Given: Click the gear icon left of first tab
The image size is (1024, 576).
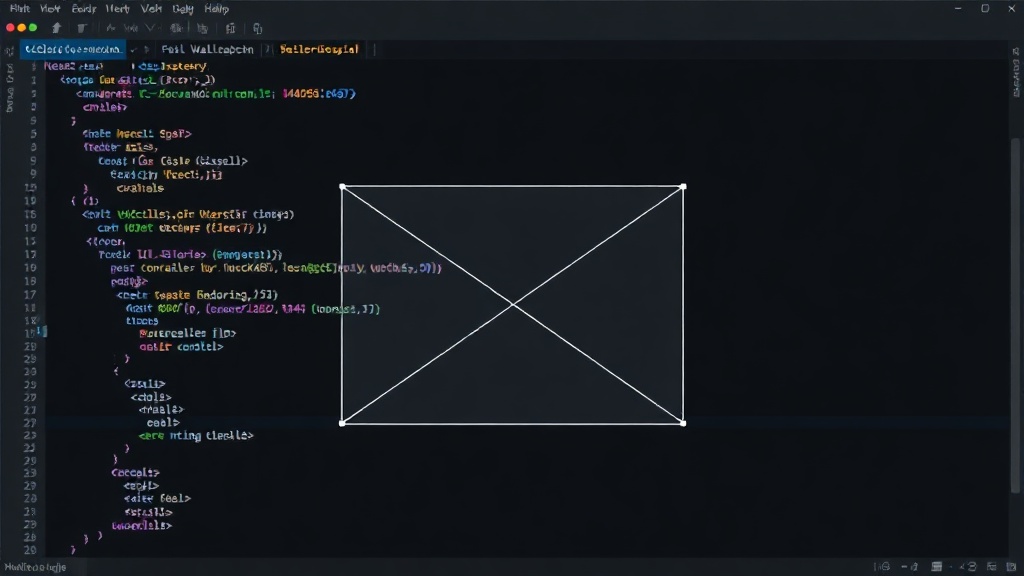Looking at the screenshot, I should coord(9,50).
